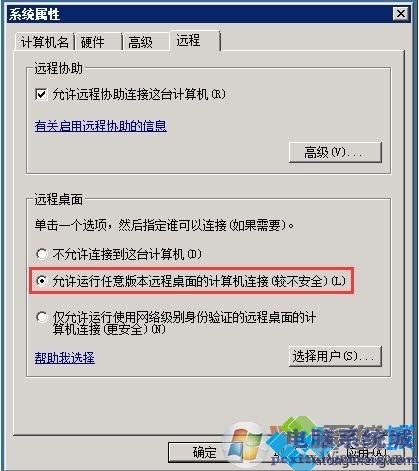Select the 远程 tab
Image resolution: width=419 pixels, height=471 pixels.
pos(195,41)
